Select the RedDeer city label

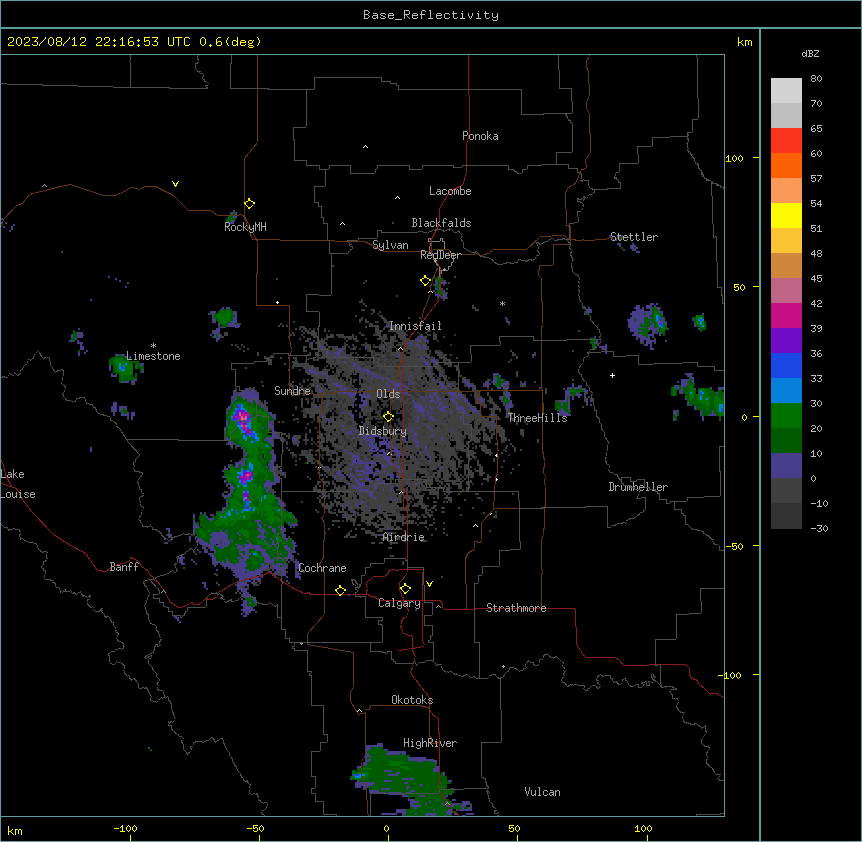(x=440, y=255)
